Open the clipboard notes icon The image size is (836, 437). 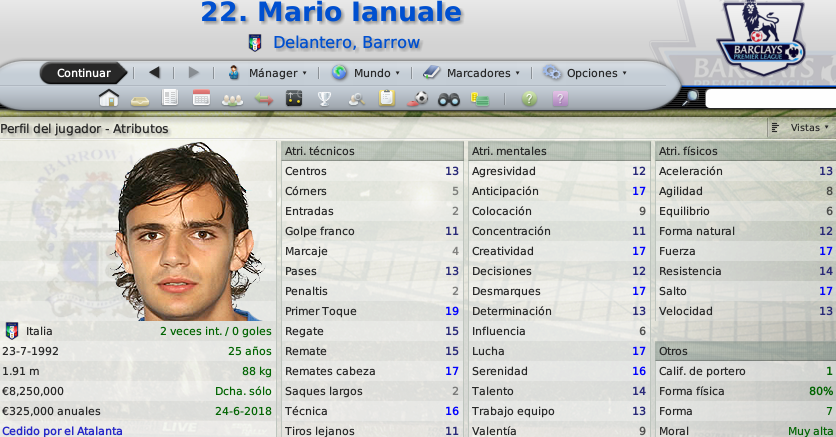[x=387, y=99]
